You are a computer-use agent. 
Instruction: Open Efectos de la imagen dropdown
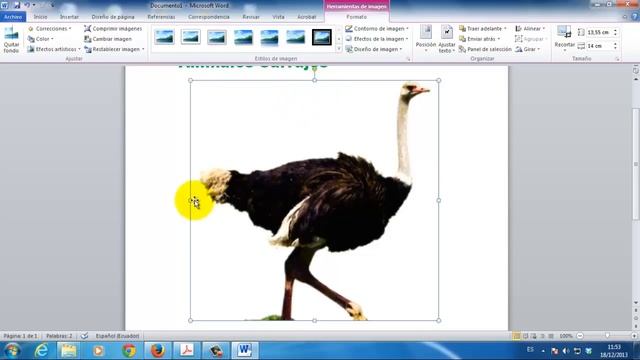377,39
